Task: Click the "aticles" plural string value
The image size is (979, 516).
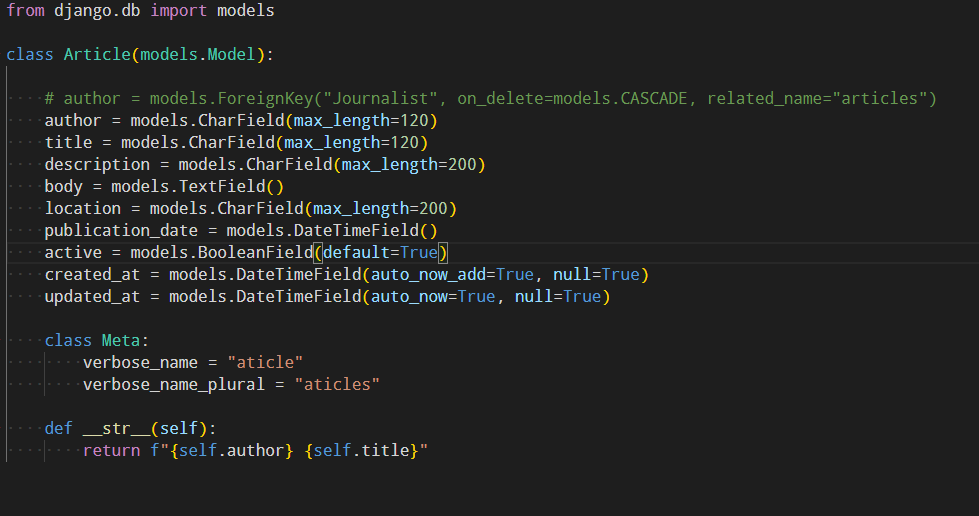Action: tap(337, 384)
